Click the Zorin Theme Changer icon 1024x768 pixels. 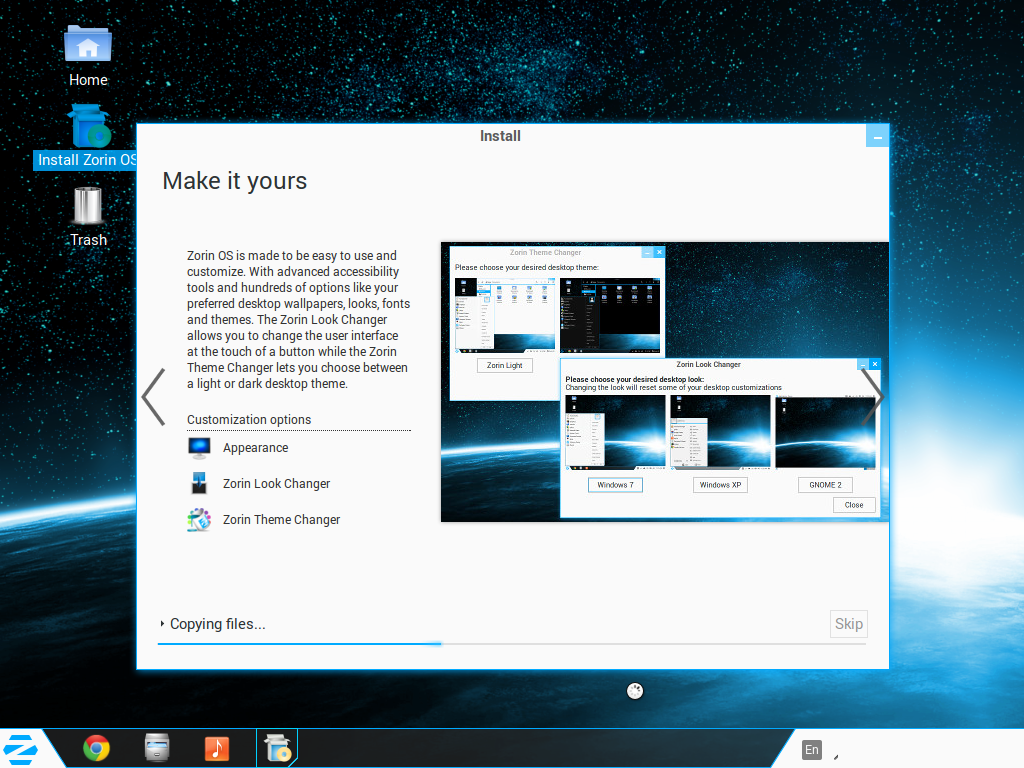199,520
